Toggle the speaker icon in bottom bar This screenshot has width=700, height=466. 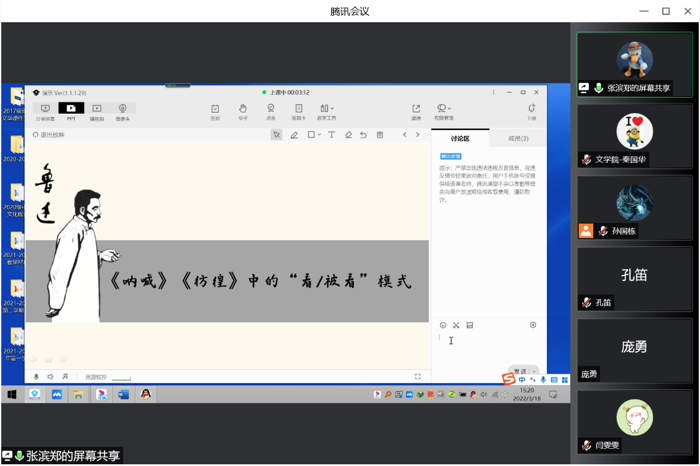click(x=51, y=377)
